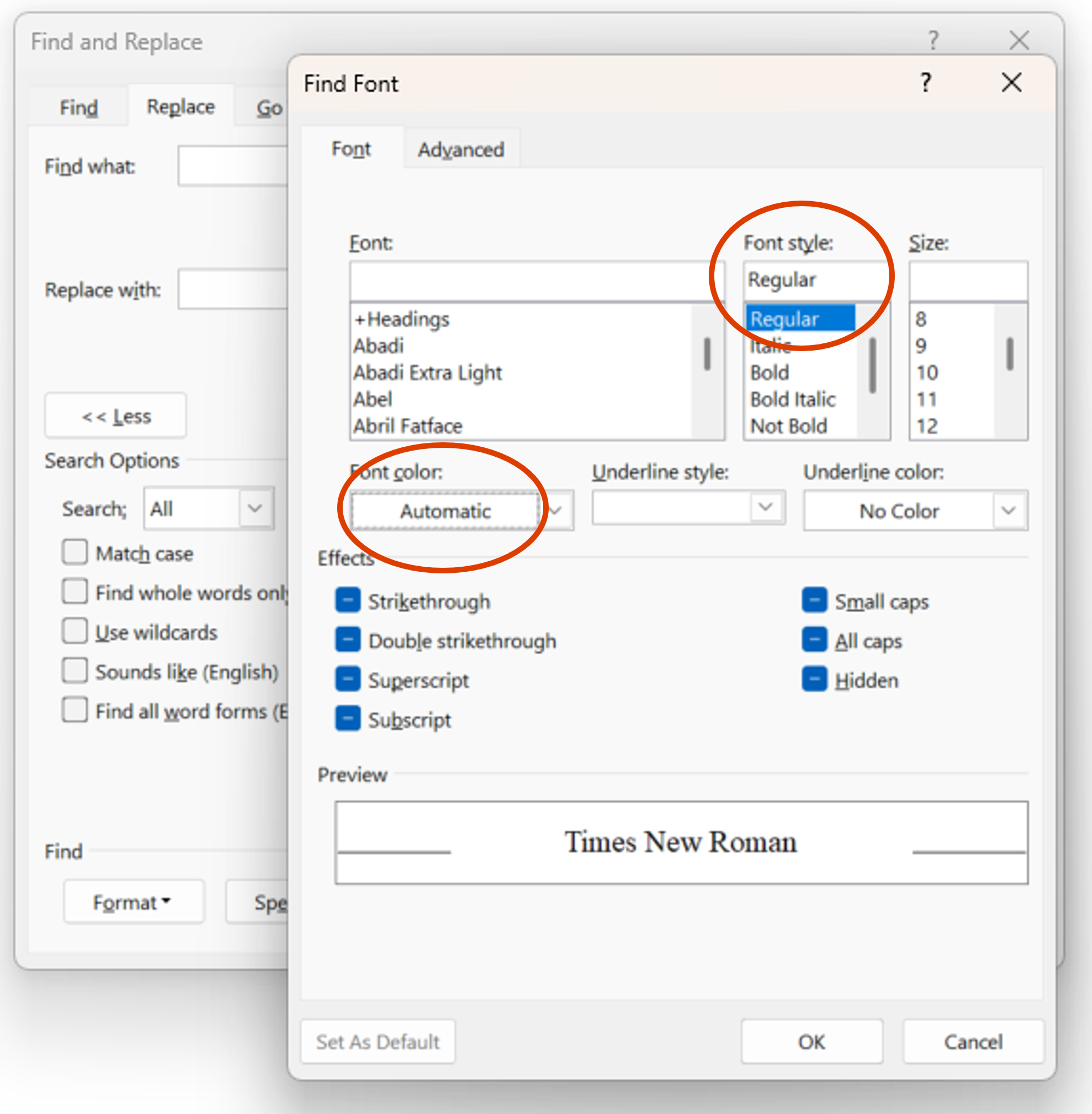Toggle the Superscript checkbox
1092x1114 pixels.
[x=348, y=680]
